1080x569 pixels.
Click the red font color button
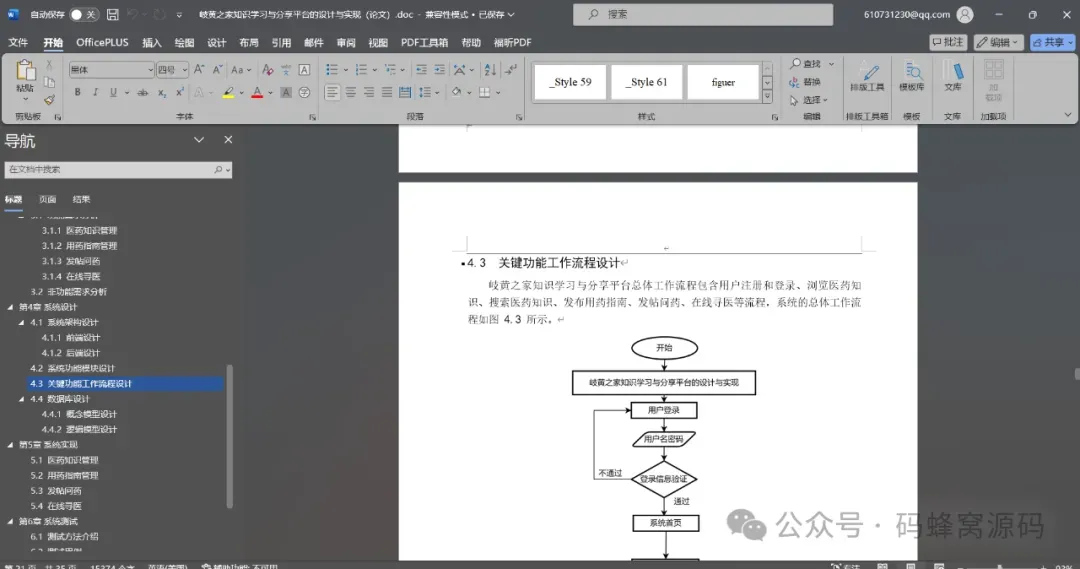pos(257,92)
